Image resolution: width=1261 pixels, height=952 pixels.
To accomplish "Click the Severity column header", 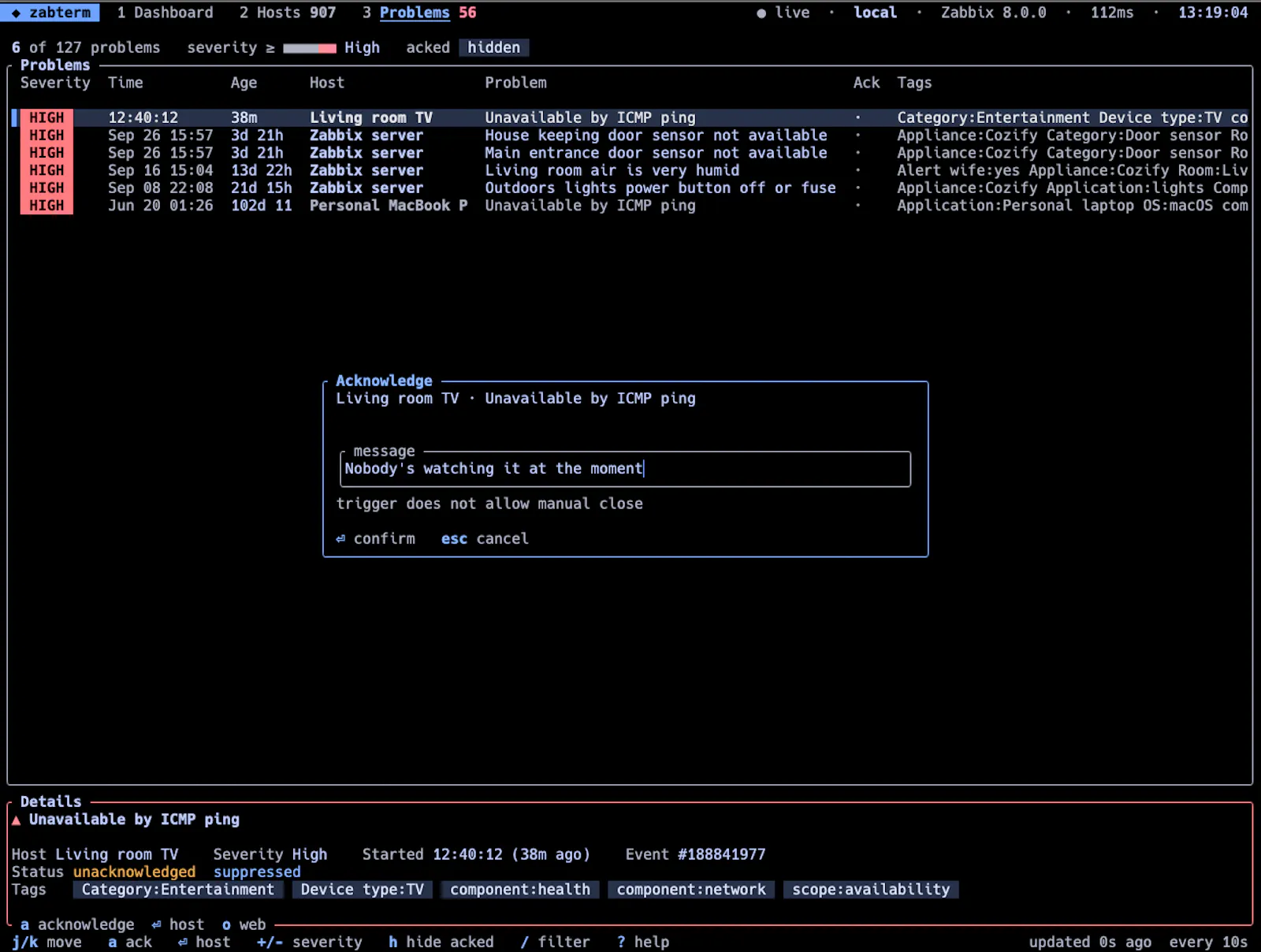I will [55, 83].
